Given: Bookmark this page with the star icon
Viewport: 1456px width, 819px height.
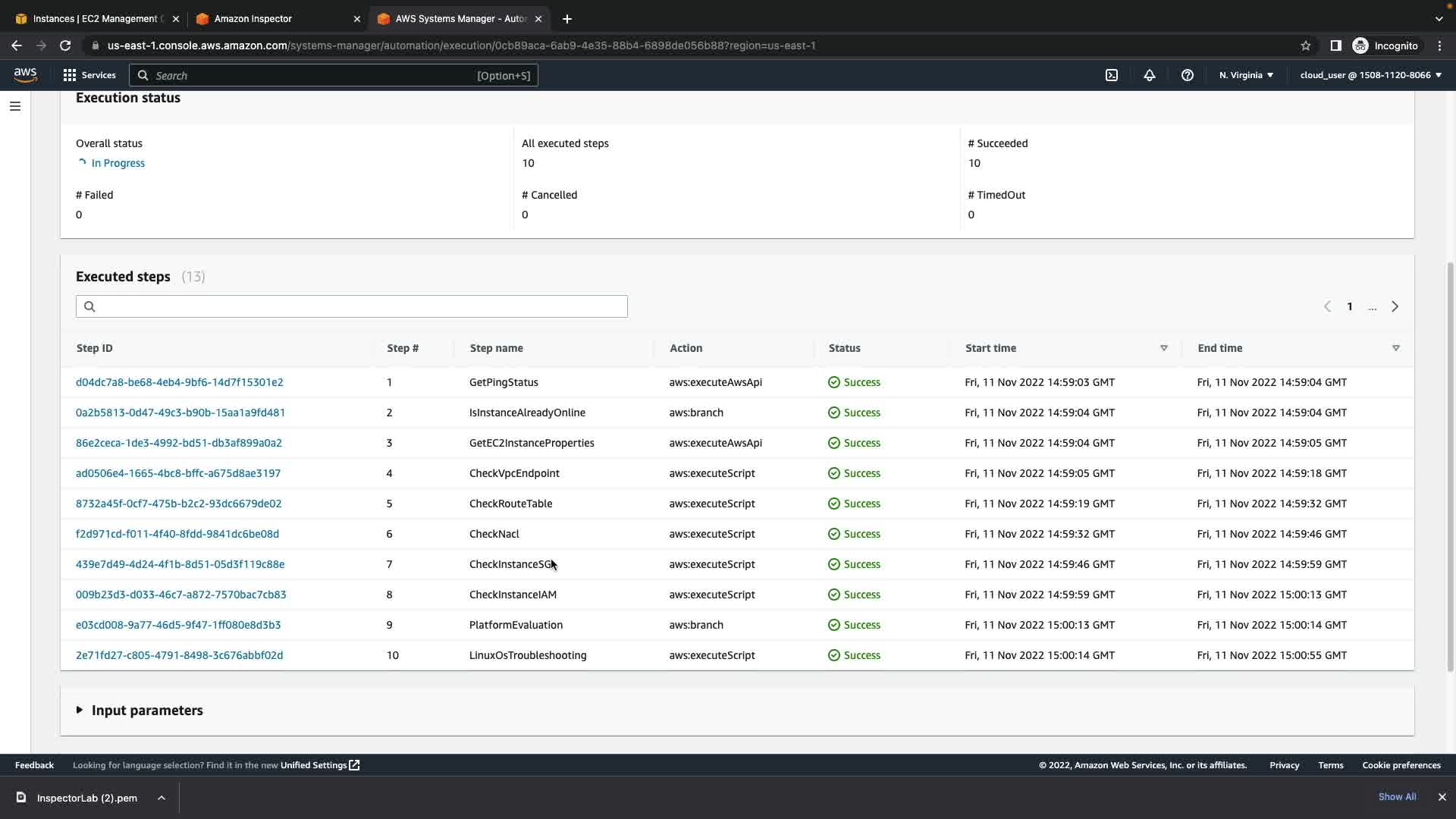Looking at the screenshot, I should click(1305, 45).
